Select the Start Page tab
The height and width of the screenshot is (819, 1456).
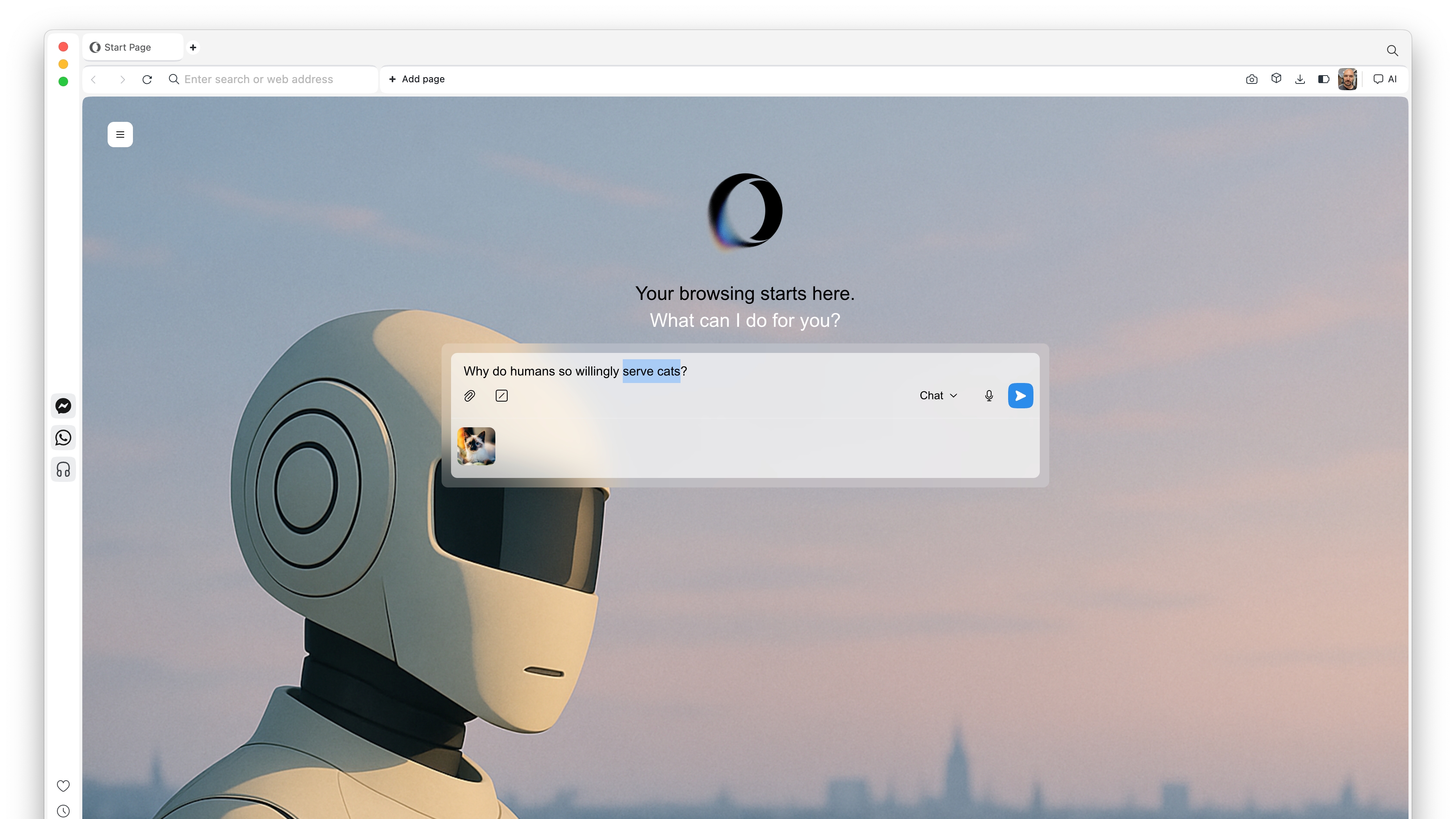(128, 47)
